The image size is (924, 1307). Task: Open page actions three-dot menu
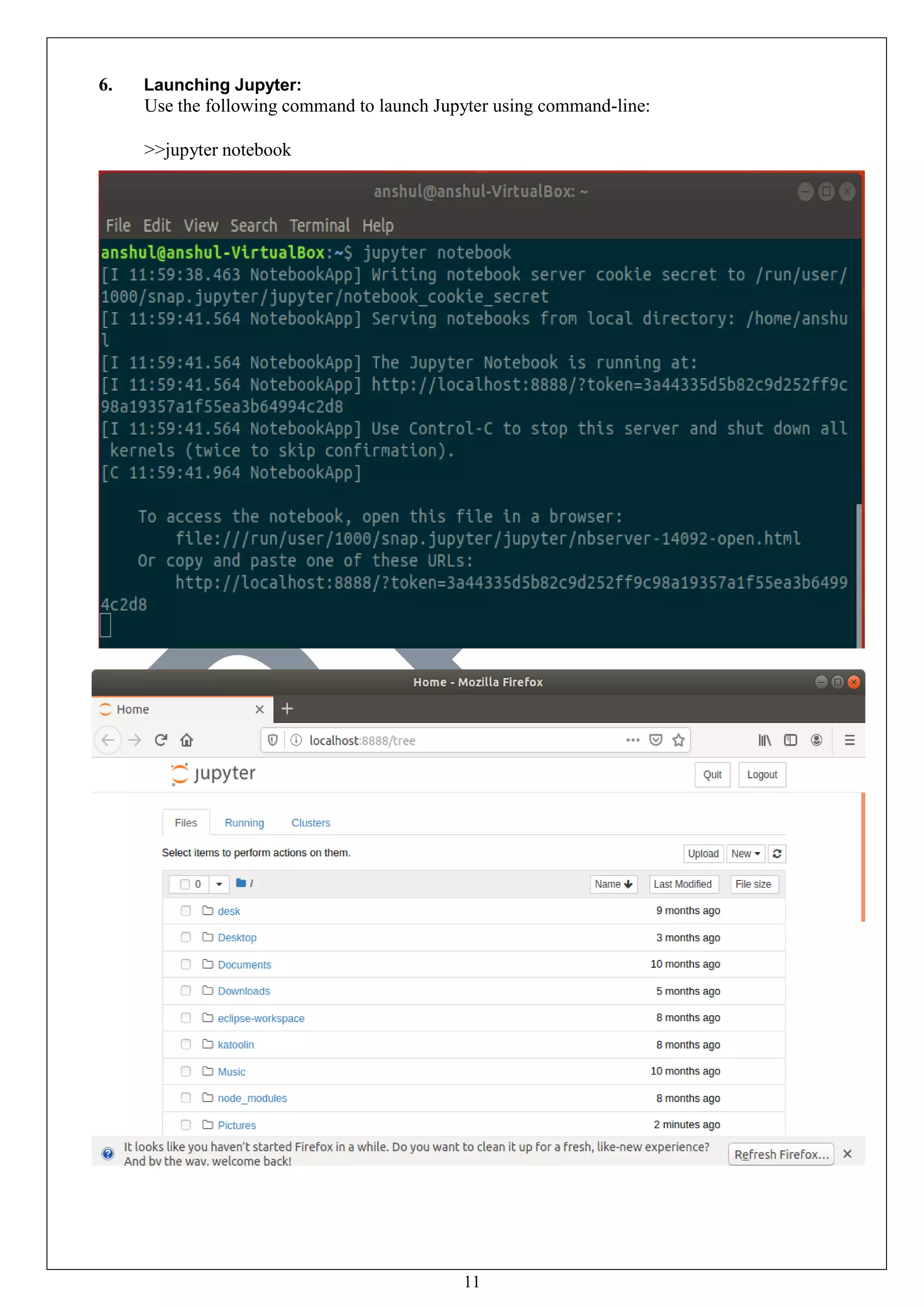(633, 740)
